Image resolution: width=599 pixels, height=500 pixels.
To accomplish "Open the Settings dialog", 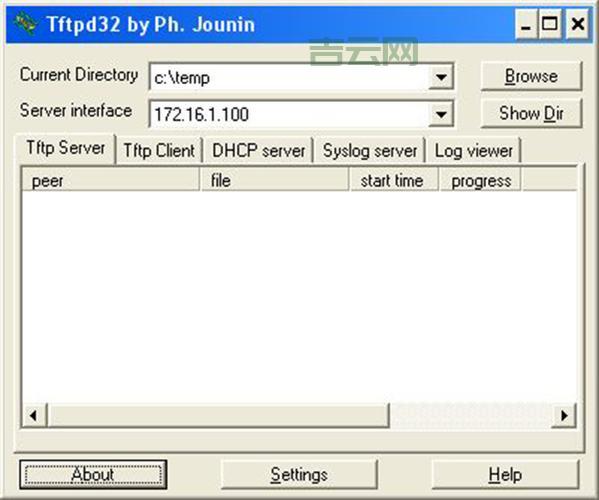I will pos(299,474).
